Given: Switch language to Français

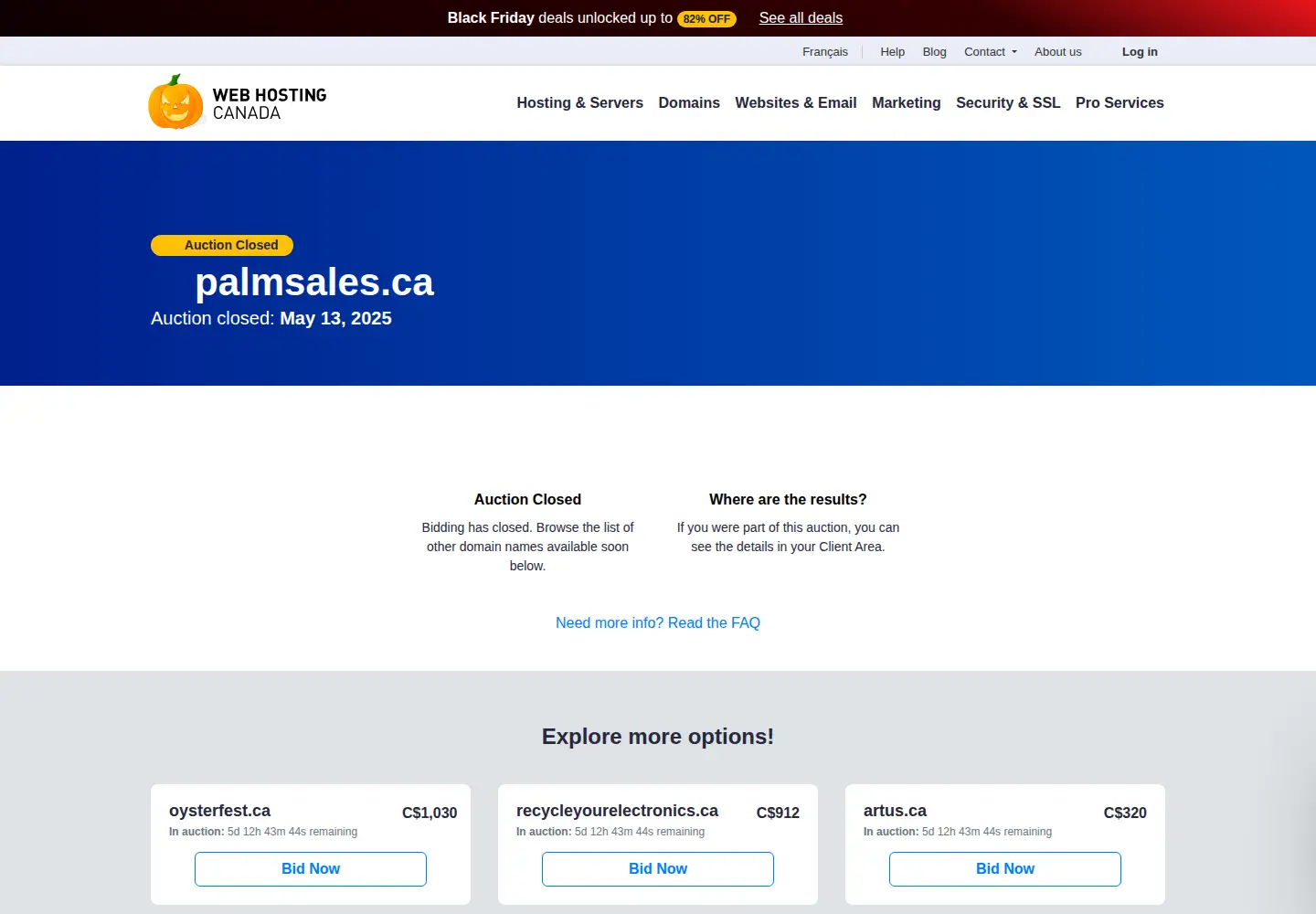Looking at the screenshot, I should [x=825, y=52].
